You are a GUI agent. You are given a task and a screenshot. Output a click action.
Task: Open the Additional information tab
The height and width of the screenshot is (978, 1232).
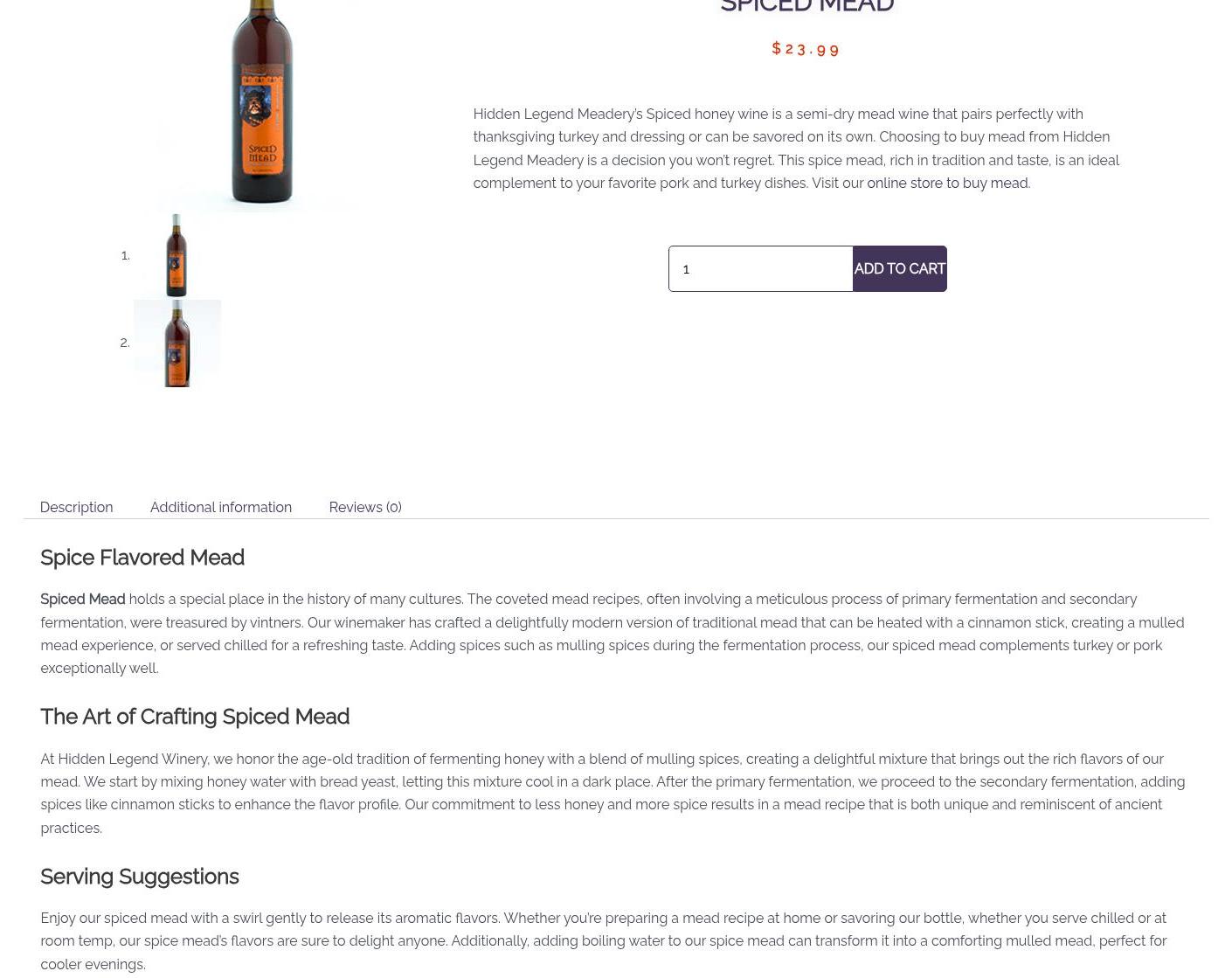(221, 507)
